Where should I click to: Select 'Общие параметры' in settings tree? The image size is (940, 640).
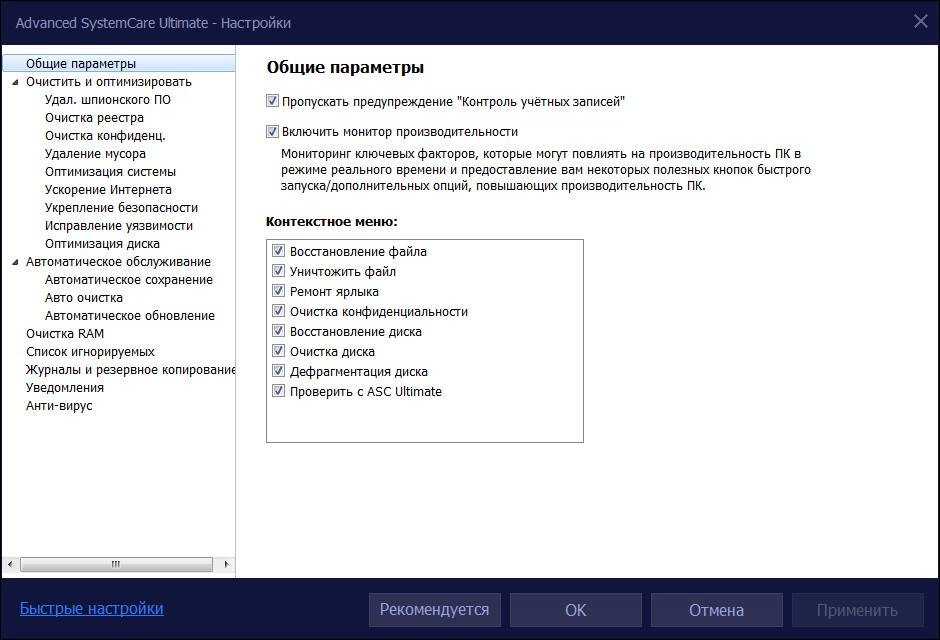(x=81, y=64)
